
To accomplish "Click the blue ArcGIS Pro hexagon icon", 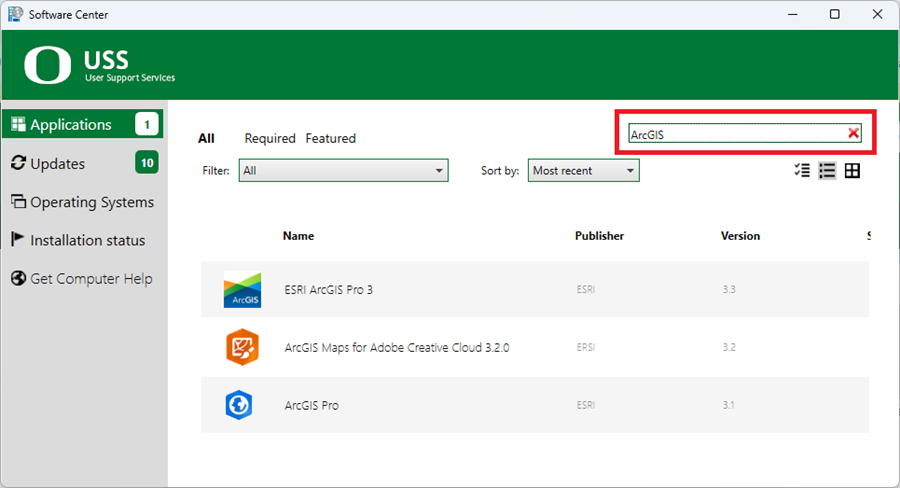I will pos(239,405).
